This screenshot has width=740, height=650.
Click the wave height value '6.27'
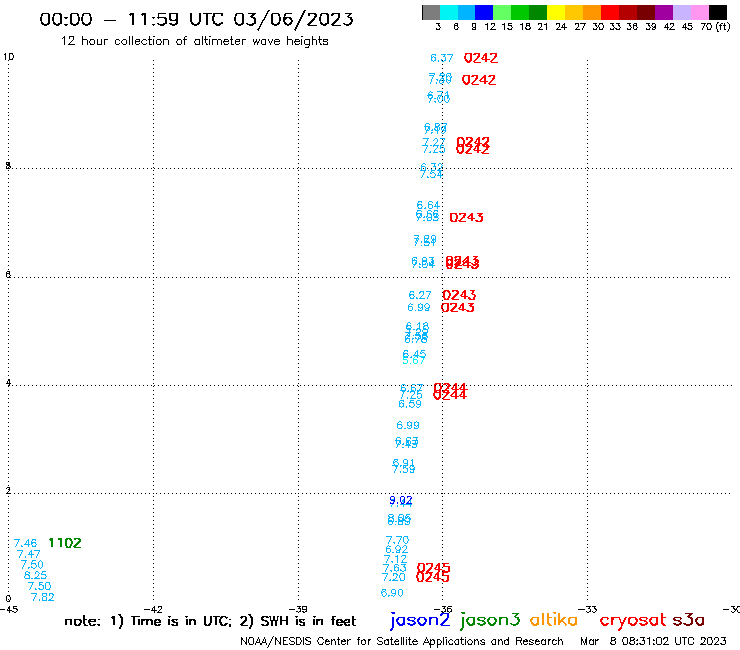click(420, 295)
